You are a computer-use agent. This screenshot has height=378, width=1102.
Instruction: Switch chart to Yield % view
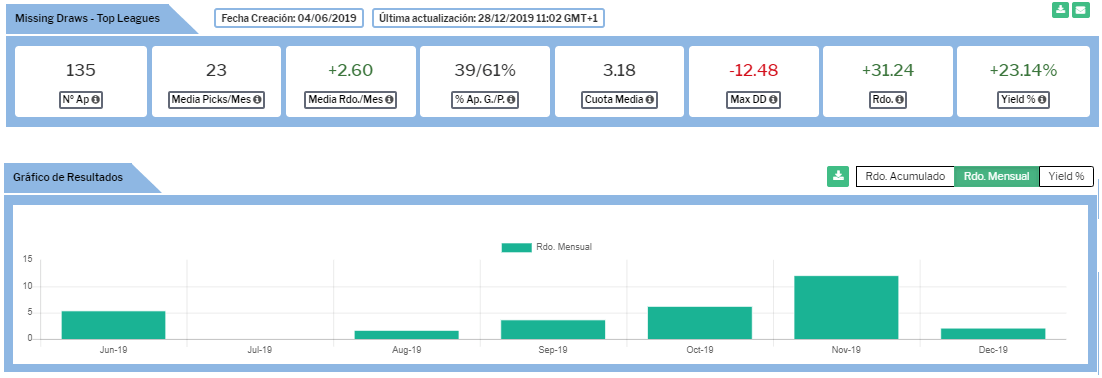(x=1066, y=176)
